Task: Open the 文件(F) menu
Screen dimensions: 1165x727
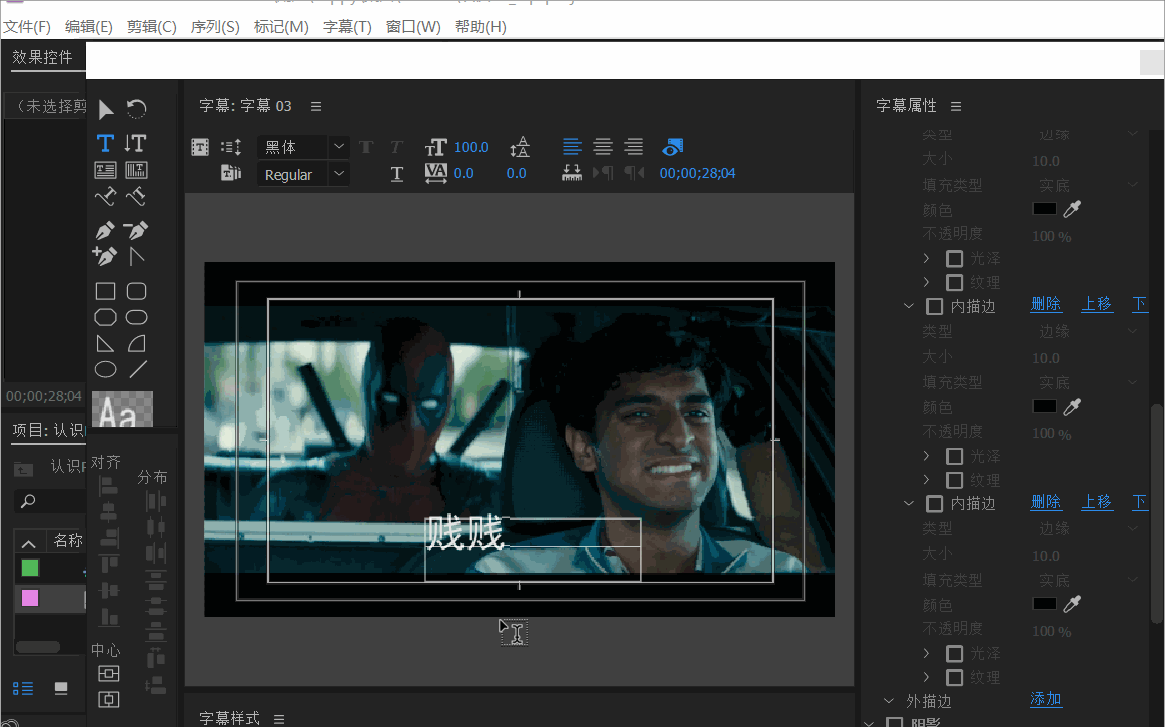Action: [27, 27]
